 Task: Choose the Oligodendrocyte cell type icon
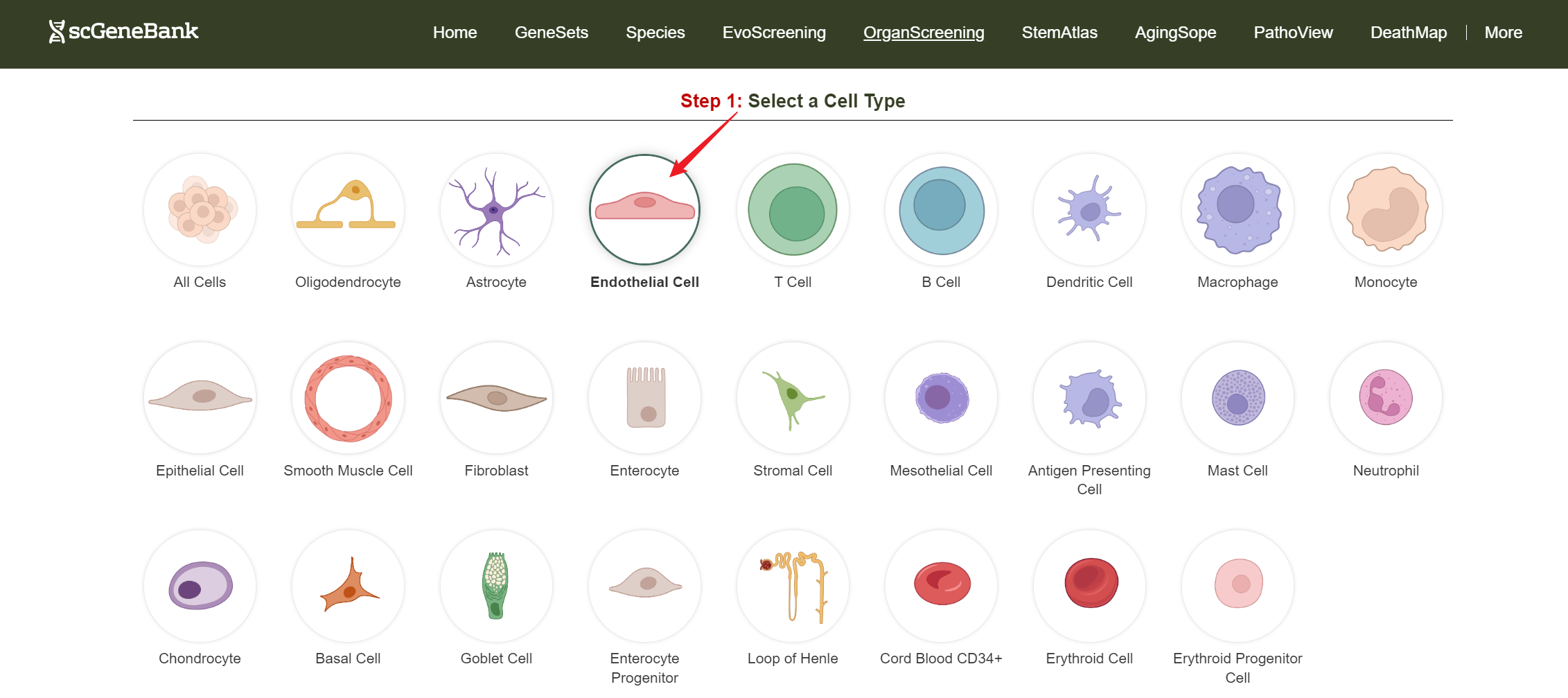pos(348,210)
